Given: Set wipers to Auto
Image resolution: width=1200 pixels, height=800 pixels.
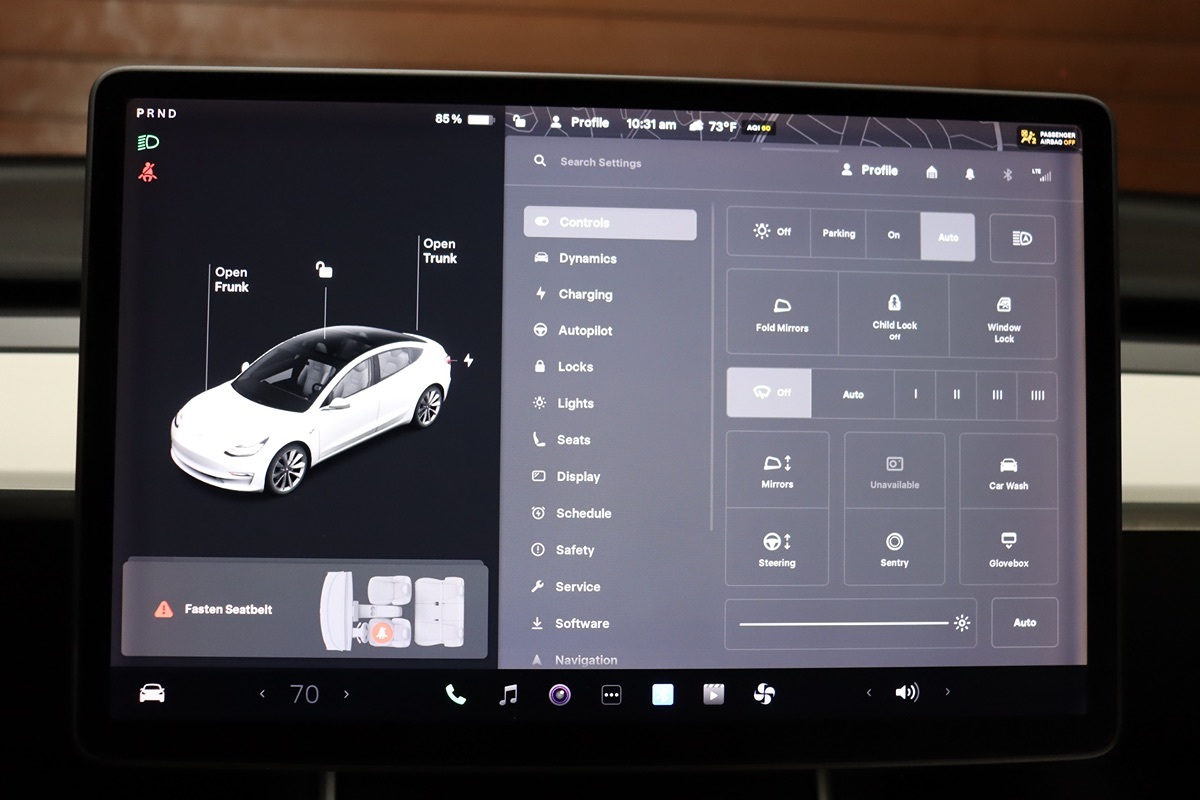Looking at the screenshot, I should tap(853, 394).
